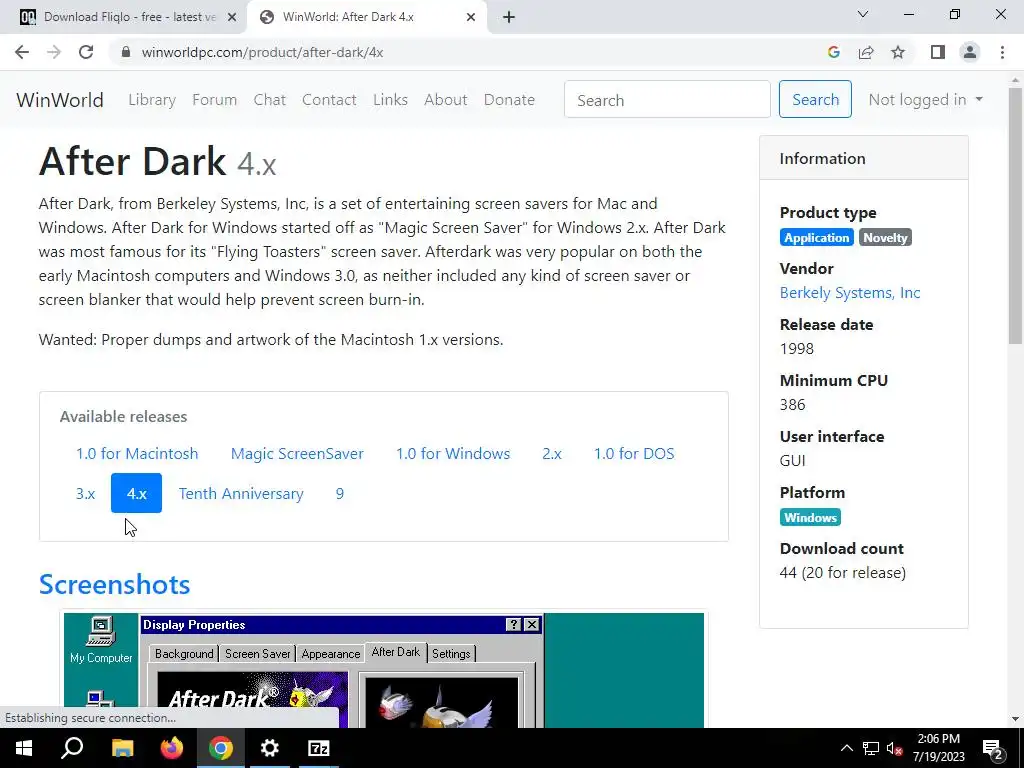Select the 1.0 for Macintosh release
Image resolution: width=1024 pixels, height=768 pixels.
coord(137,454)
